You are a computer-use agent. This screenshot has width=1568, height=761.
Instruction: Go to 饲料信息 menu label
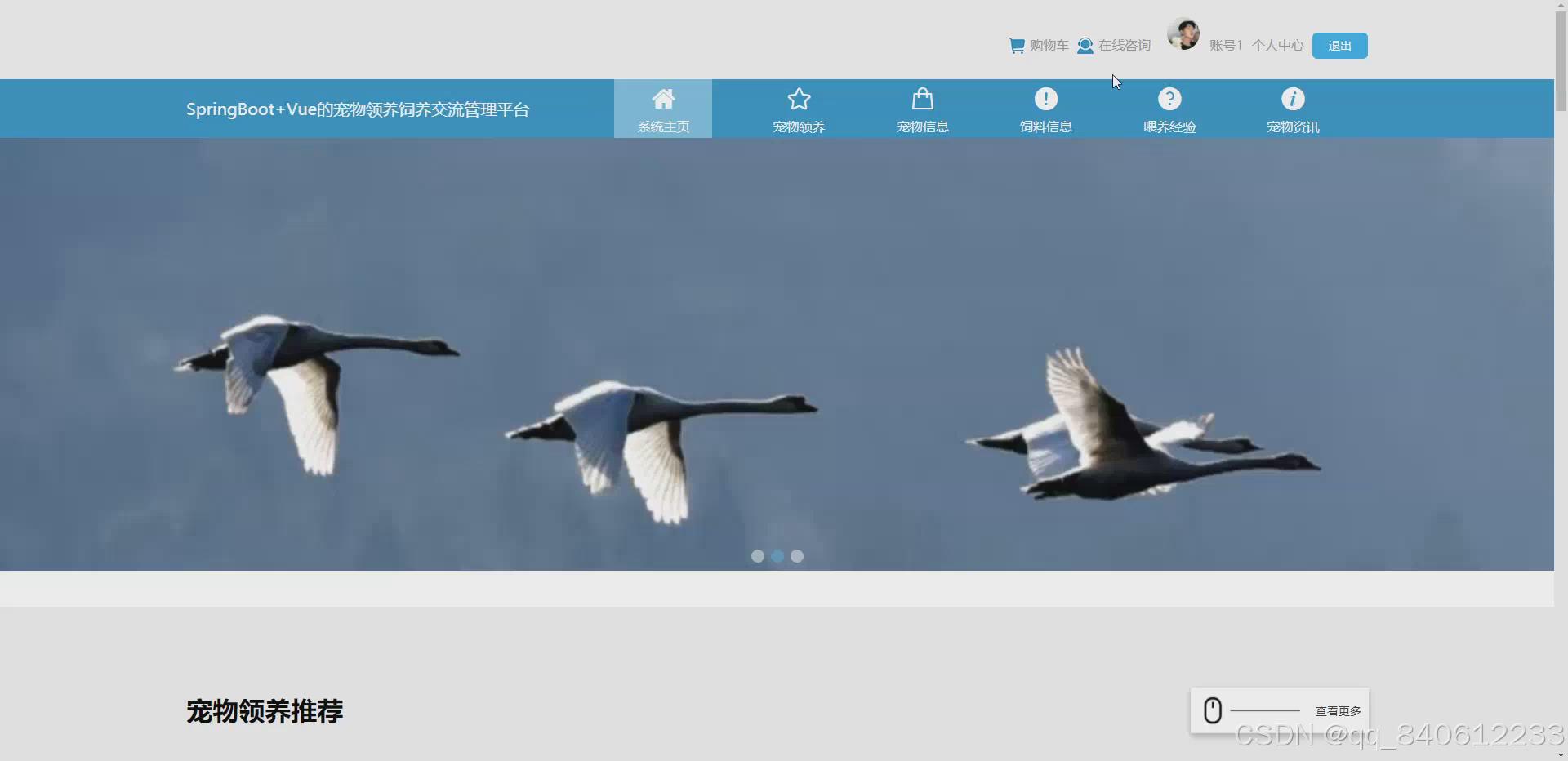(x=1046, y=127)
